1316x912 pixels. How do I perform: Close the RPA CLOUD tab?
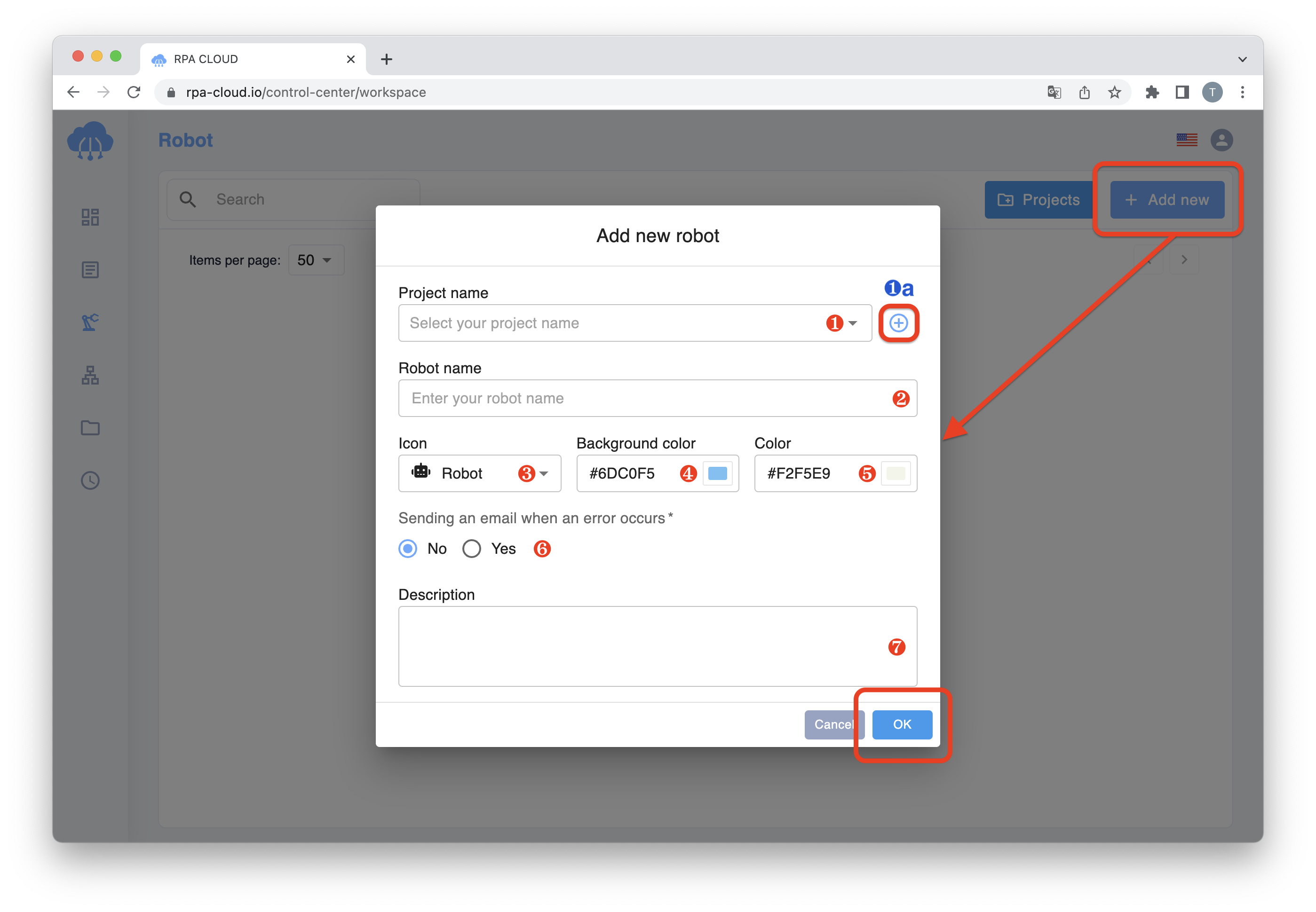pos(350,59)
